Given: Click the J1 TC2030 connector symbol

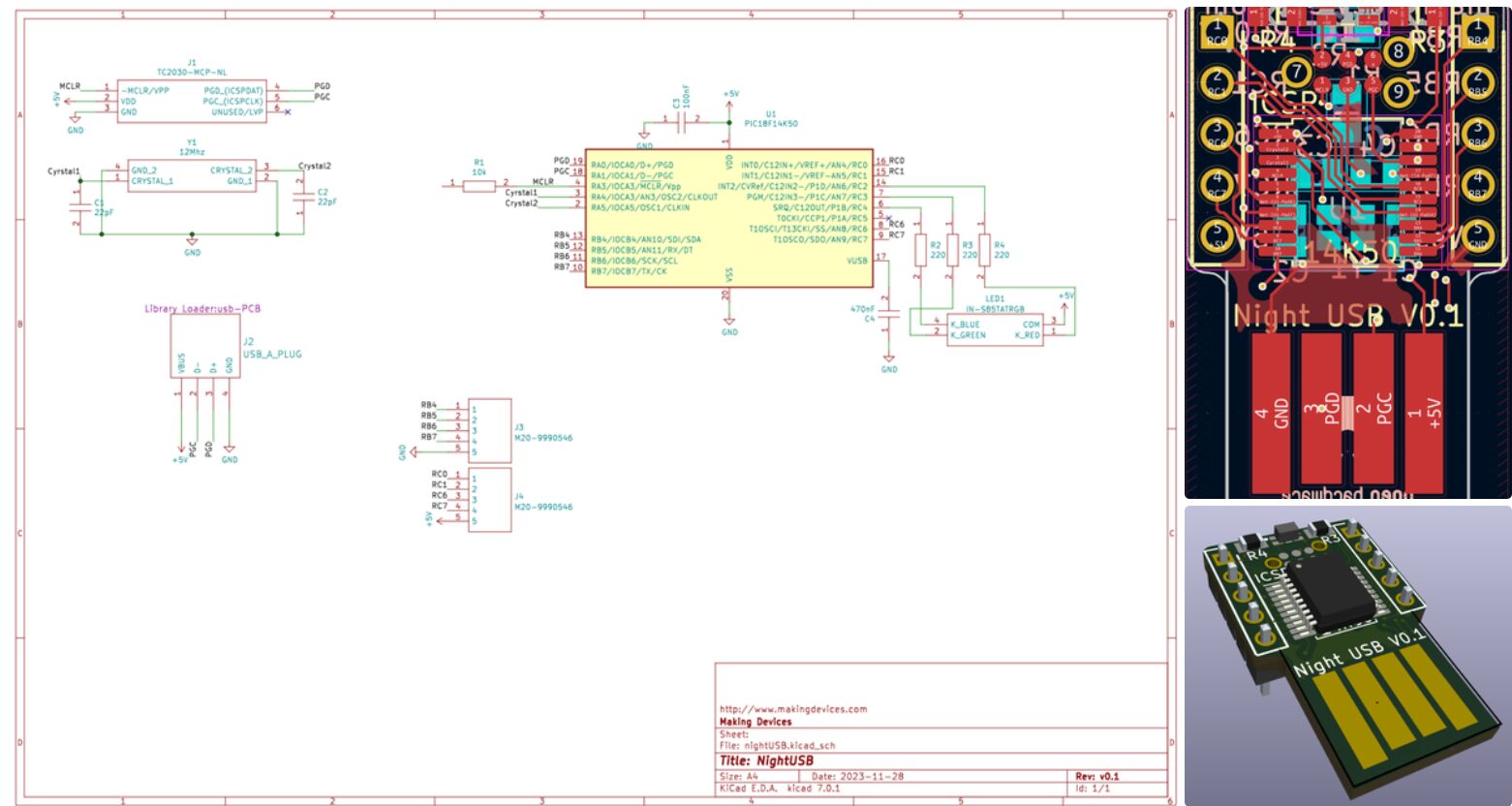Looking at the screenshot, I should [190, 100].
